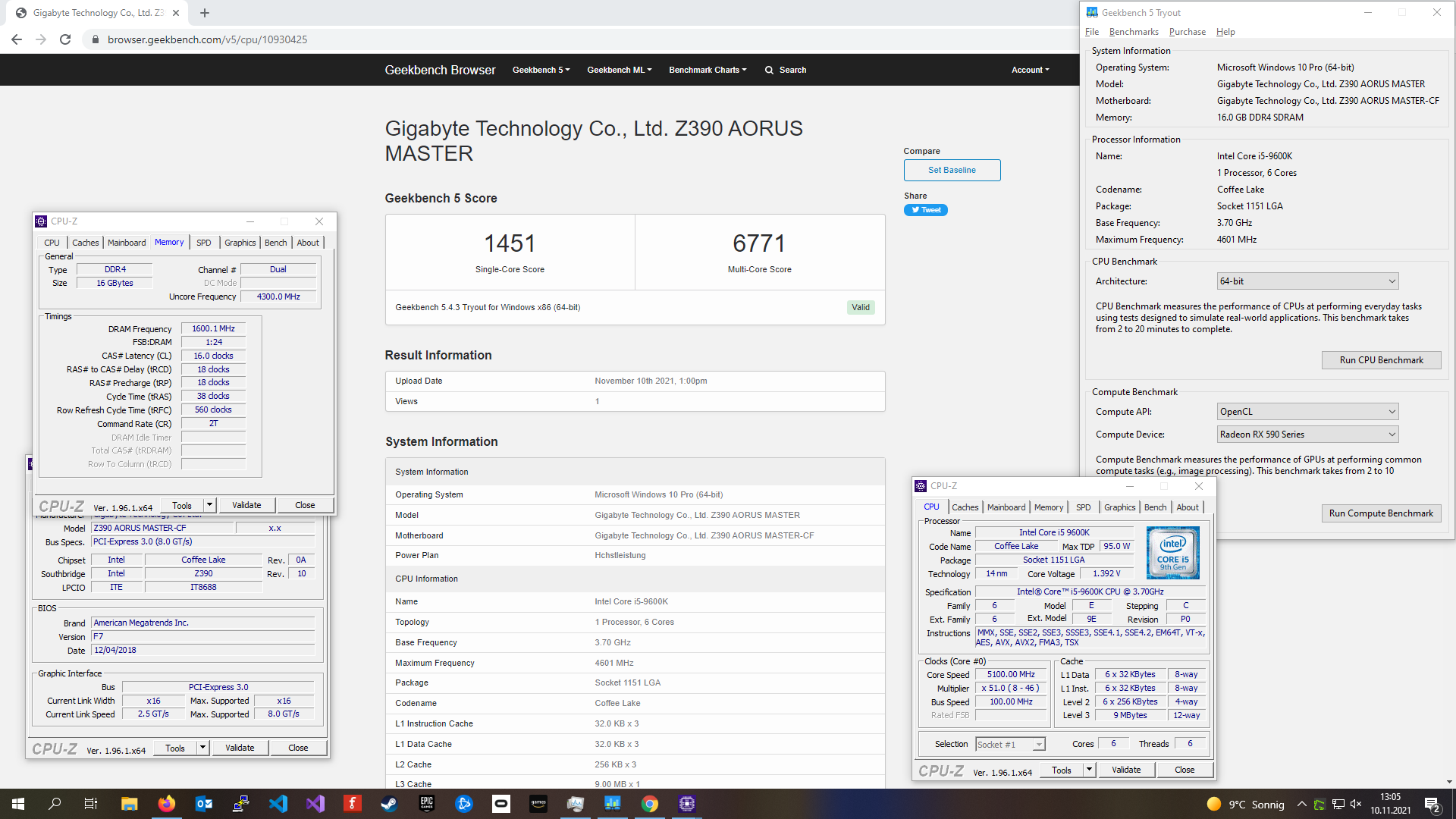Launch Visual Studio purple icon in taskbar
Screen dimensions: 1456x819
(315, 804)
